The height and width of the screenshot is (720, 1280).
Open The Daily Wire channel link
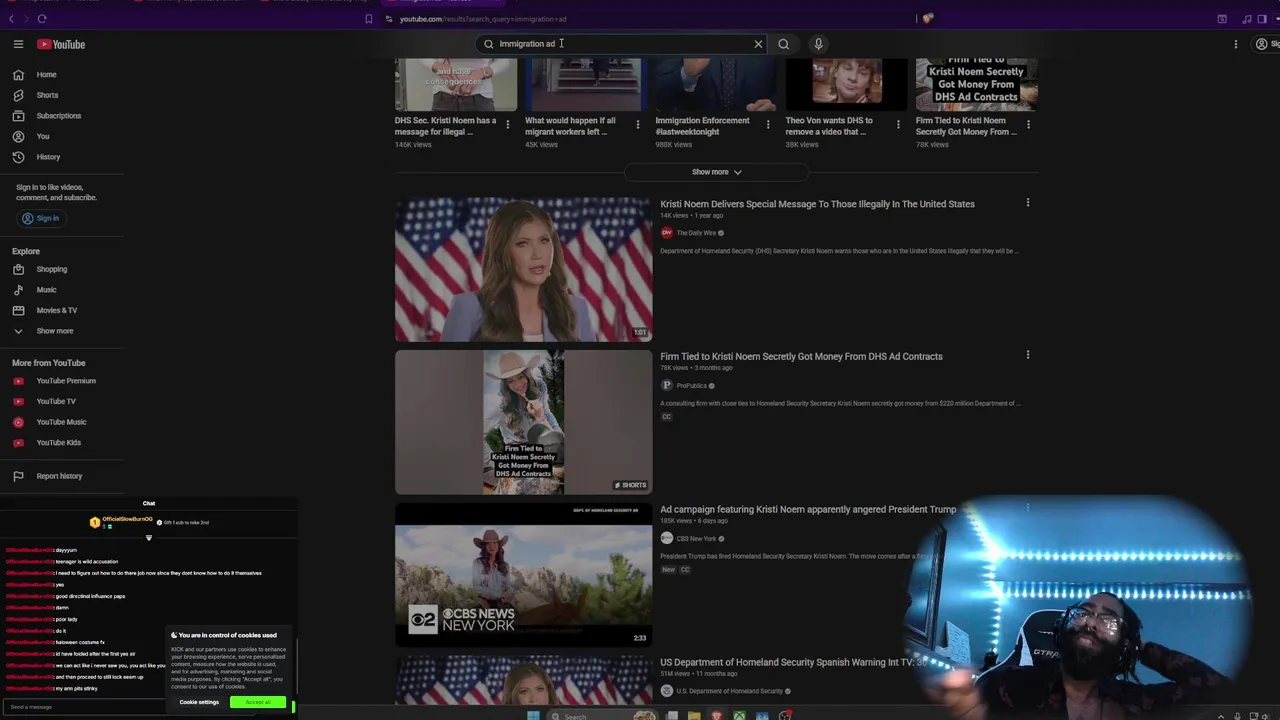point(696,233)
